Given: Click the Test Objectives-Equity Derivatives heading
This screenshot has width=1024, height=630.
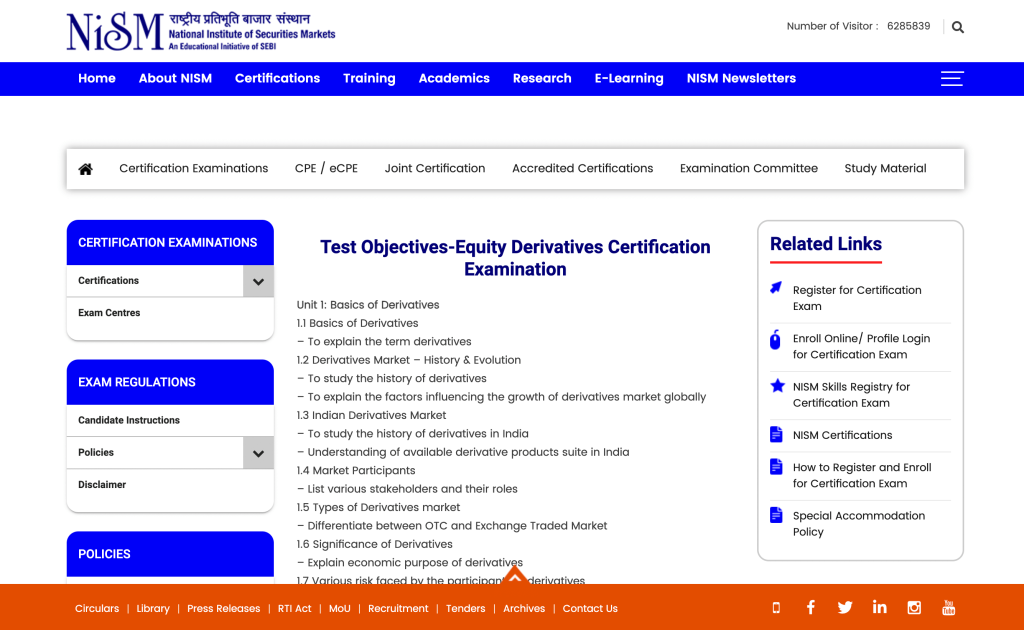Looking at the screenshot, I should click(515, 258).
